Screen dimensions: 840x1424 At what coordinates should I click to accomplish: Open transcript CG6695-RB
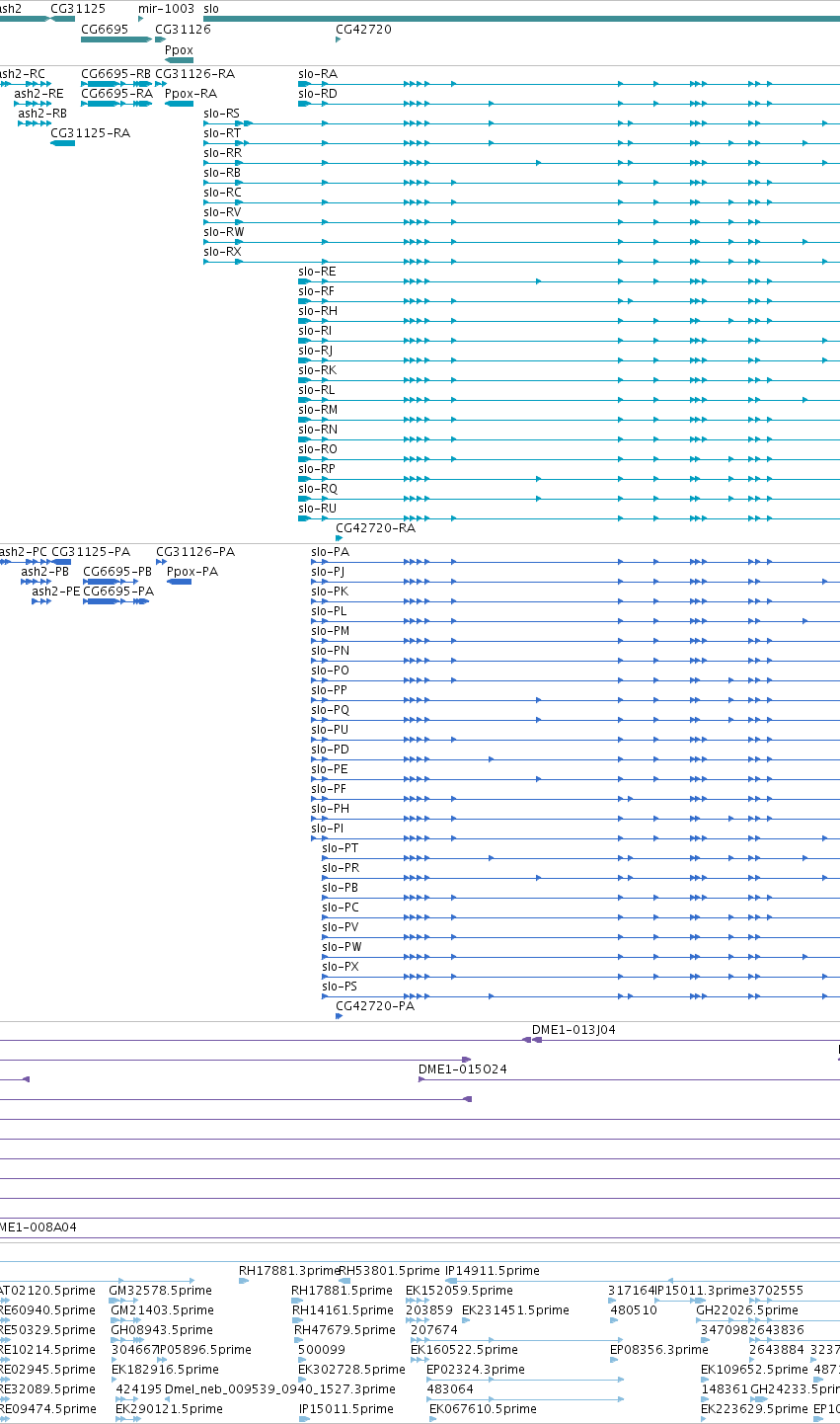(x=116, y=74)
